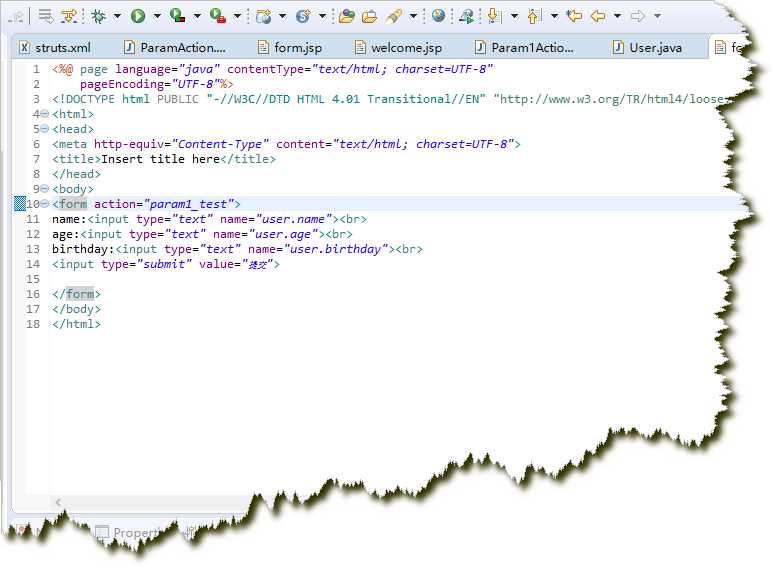The width and height of the screenshot is (772, 567).
Task: Click the Show Whitespace Characters icon
Action: (x=69, y=16)
